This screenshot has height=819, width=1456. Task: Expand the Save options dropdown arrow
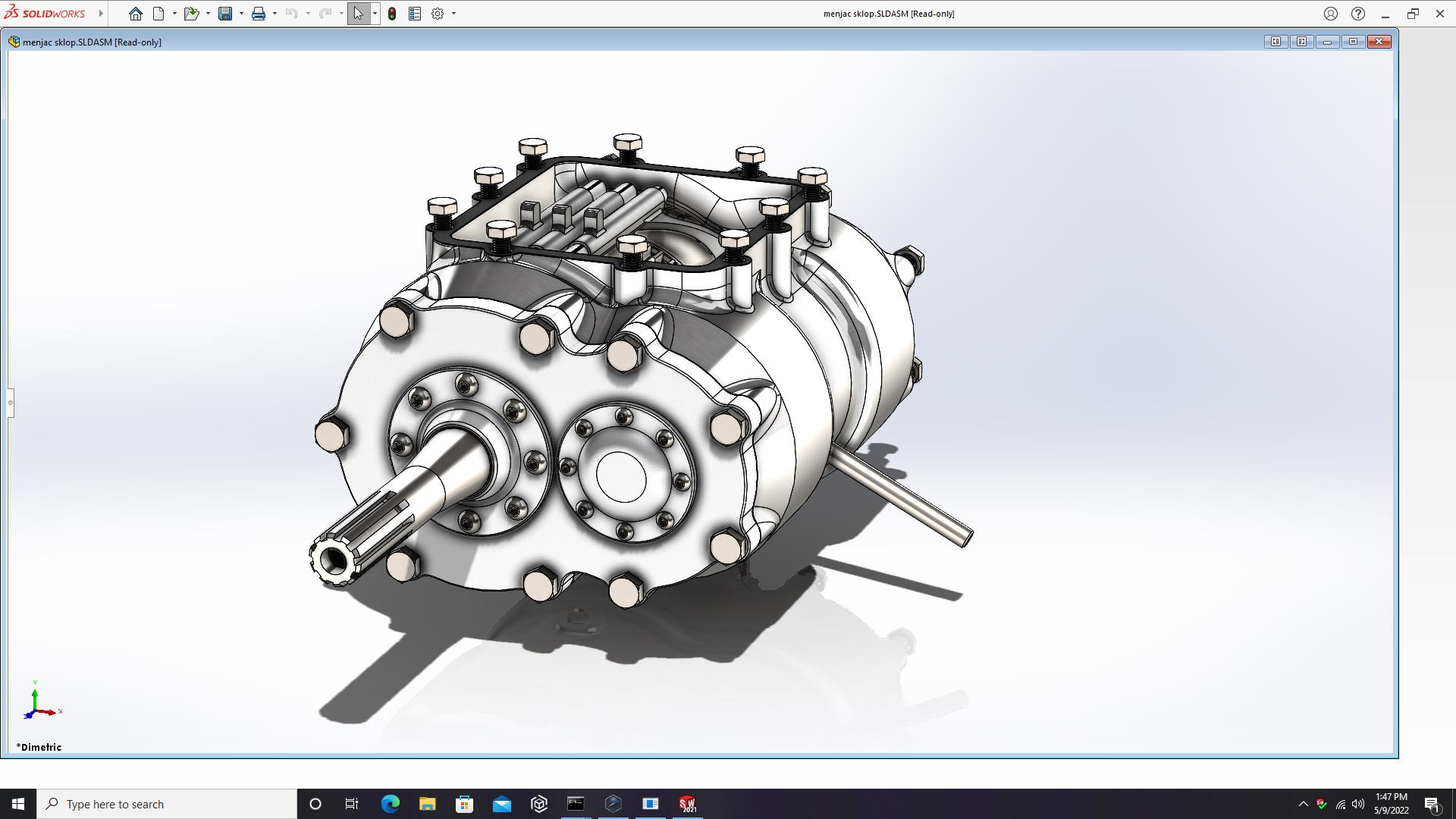(241, 14)
